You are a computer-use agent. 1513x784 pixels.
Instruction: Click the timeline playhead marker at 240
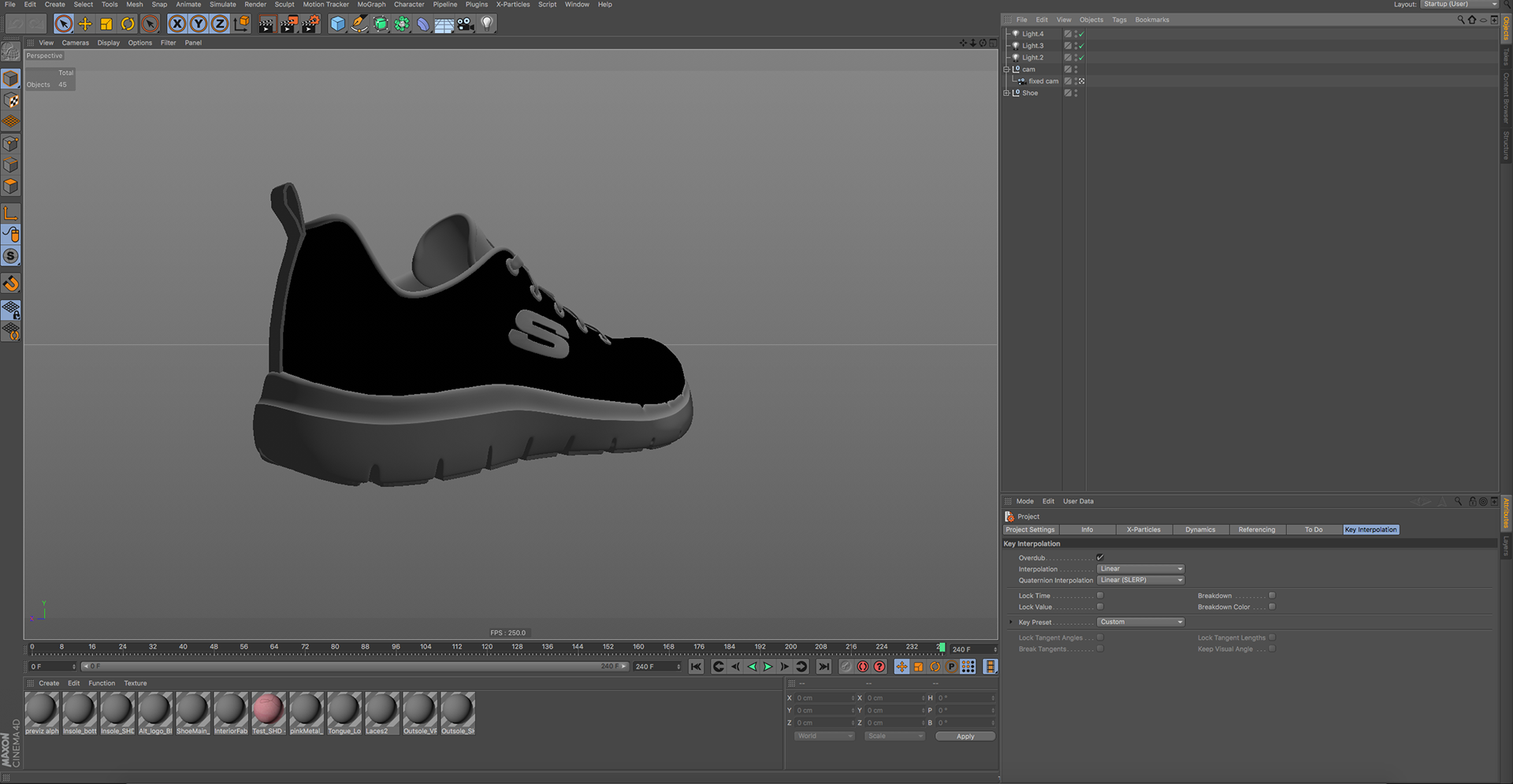pos(942,648)
